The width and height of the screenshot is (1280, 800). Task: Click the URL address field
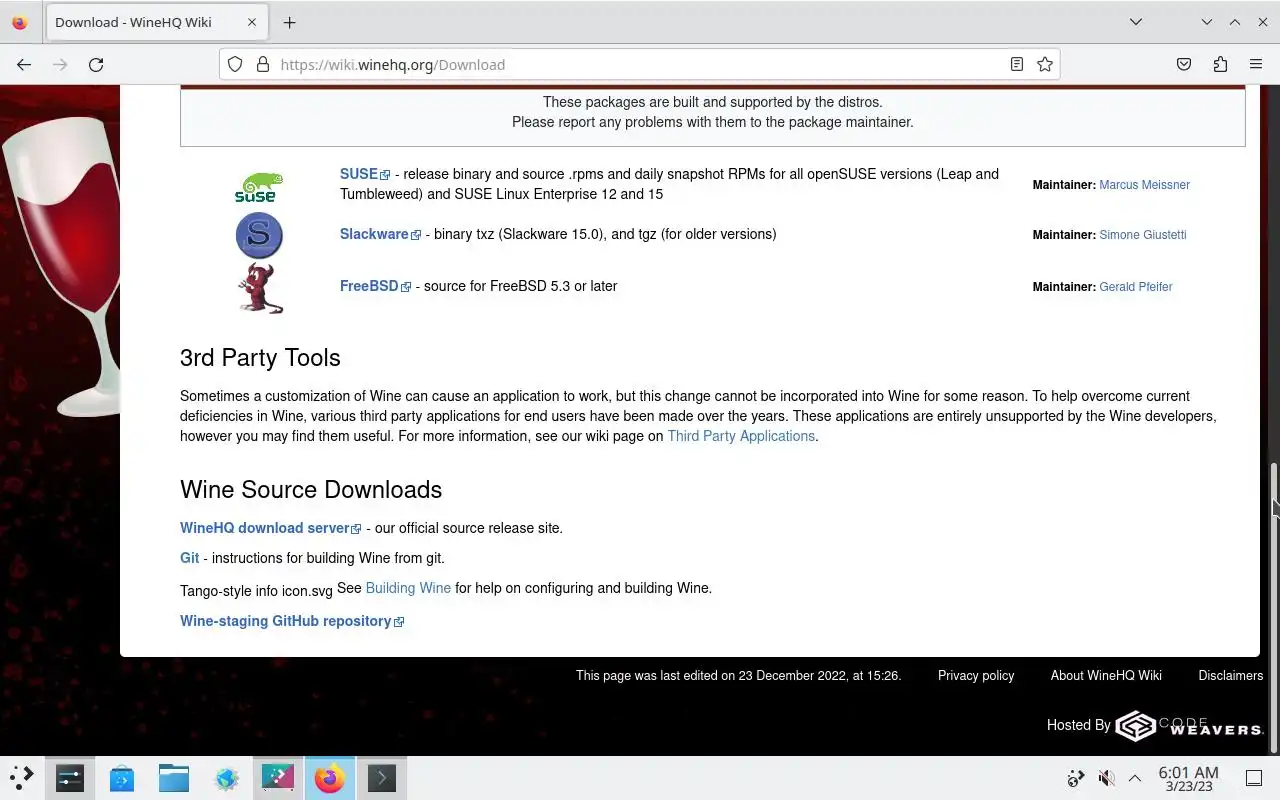(640, 64)
